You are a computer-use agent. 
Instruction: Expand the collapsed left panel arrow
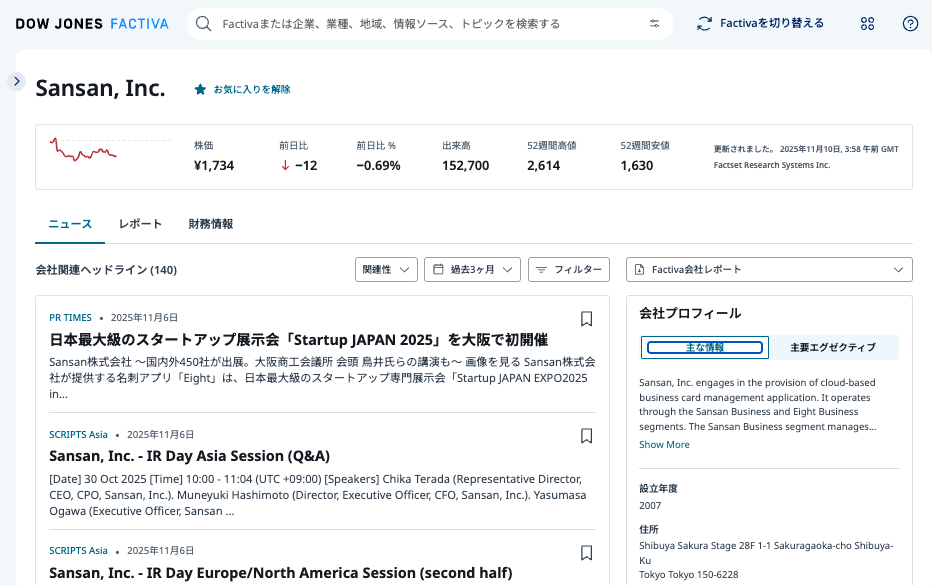coord(16,81)
